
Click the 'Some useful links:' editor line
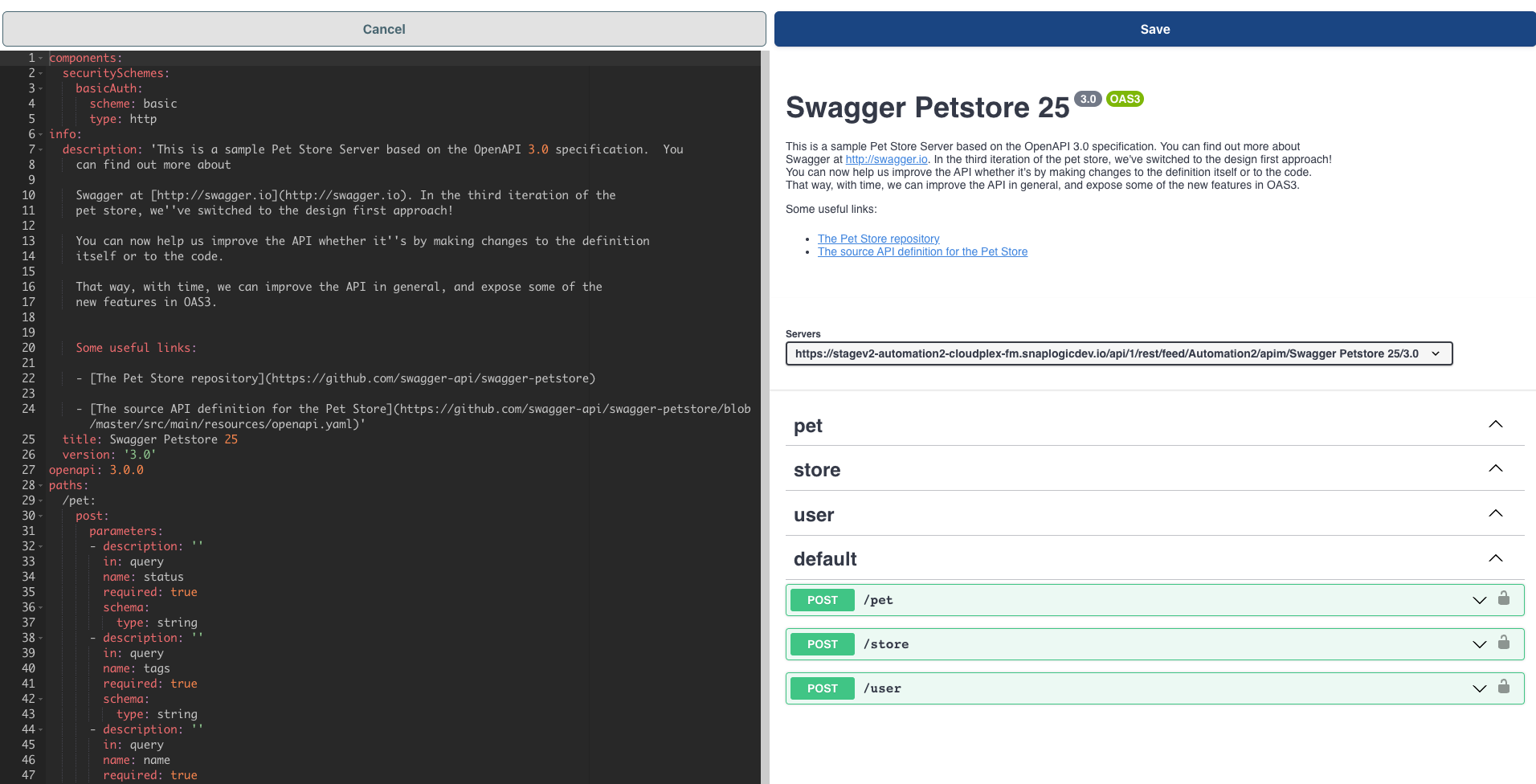coord(137,348)
